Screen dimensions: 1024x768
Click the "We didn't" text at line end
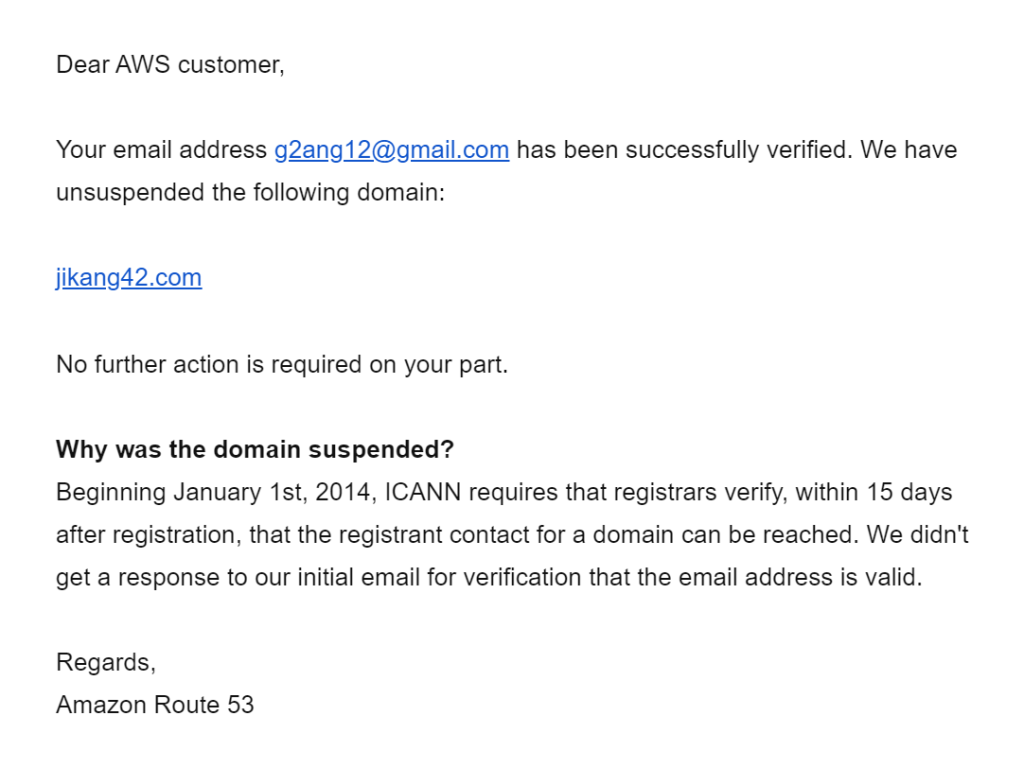pos(918,535)
